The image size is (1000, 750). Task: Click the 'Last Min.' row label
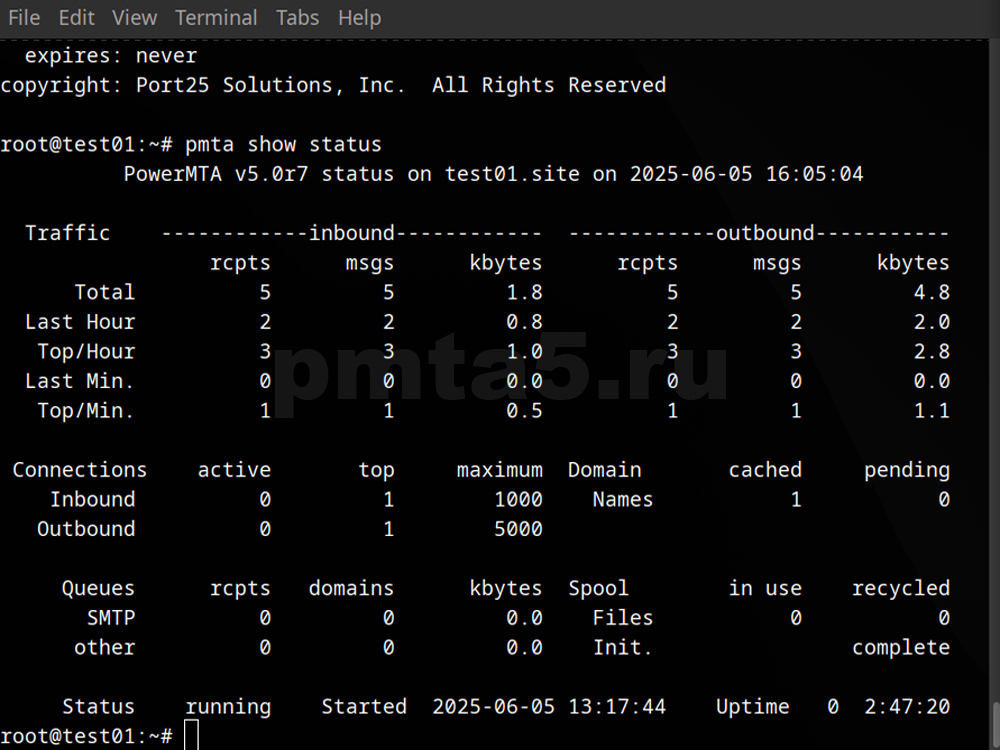click(x=80, y=381)
